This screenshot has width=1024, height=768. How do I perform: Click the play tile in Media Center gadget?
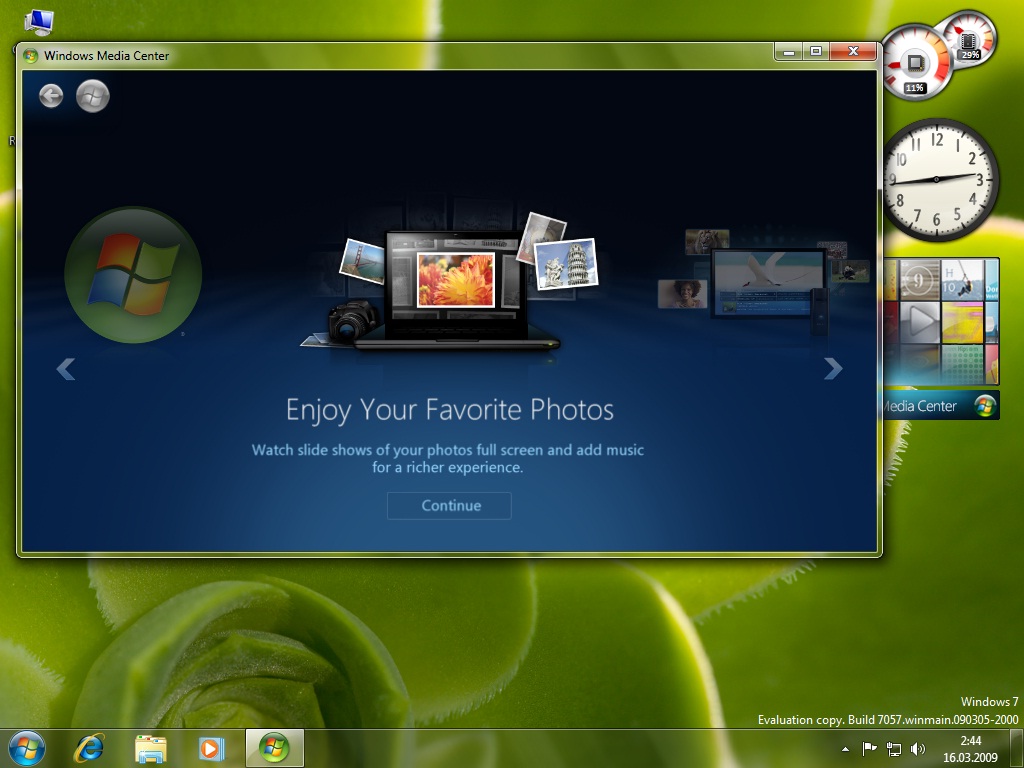[920, 321]
